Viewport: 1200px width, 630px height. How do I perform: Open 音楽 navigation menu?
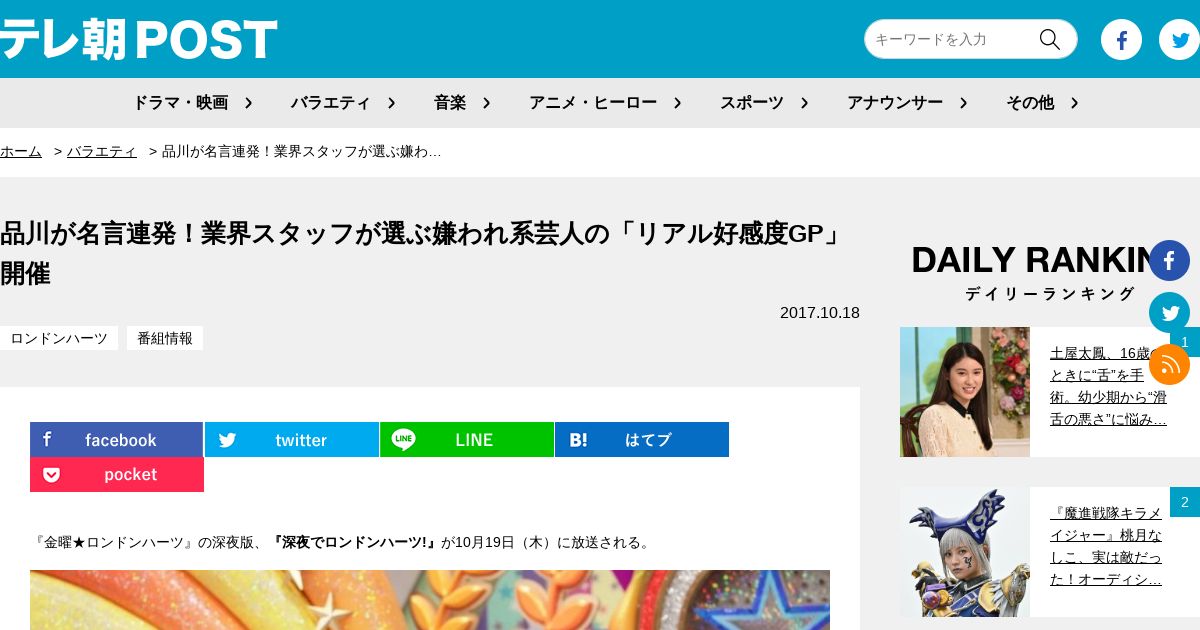coord(450,102)
